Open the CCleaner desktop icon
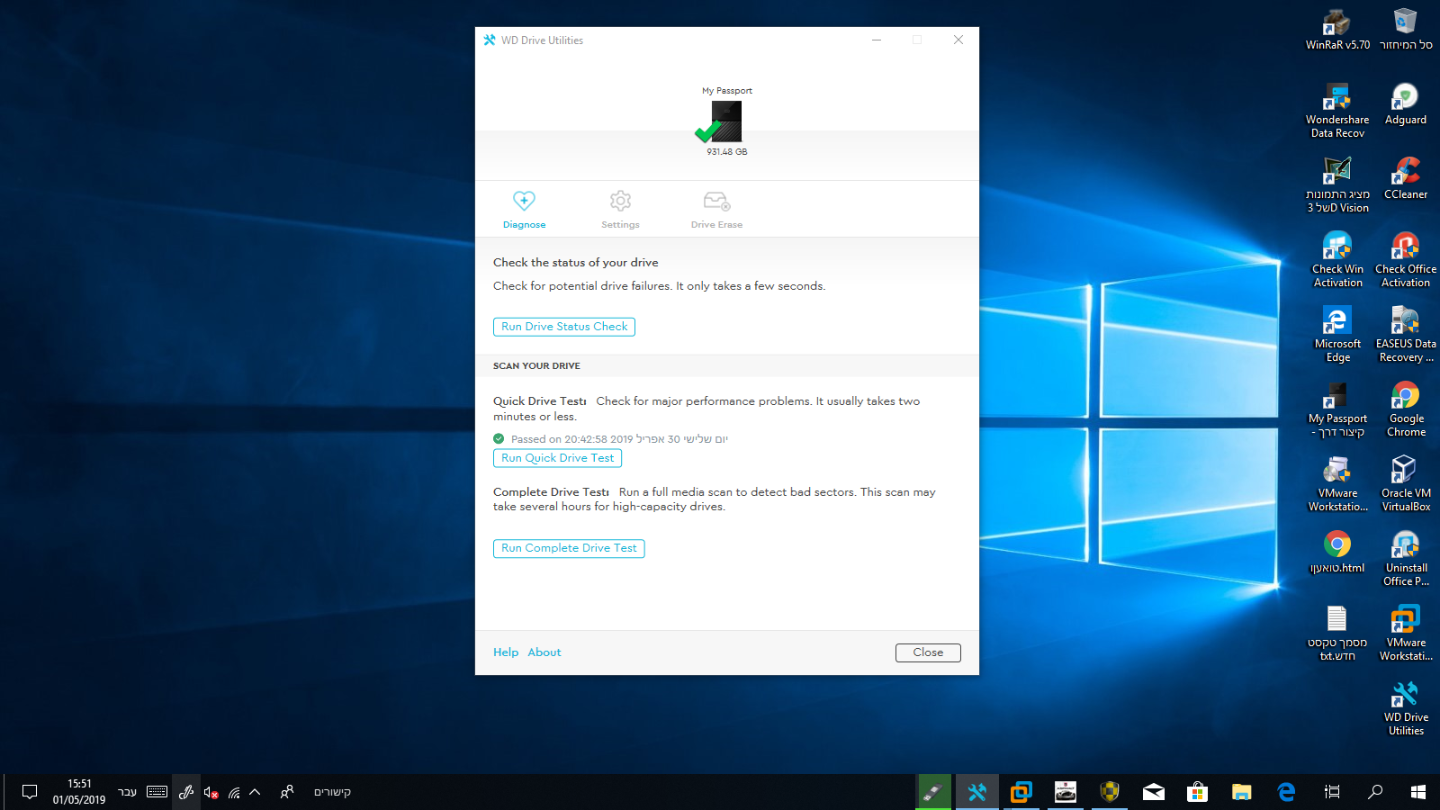Image resolution: width=1440 pixels, height=810 pixels. [x=1405, y=178]
